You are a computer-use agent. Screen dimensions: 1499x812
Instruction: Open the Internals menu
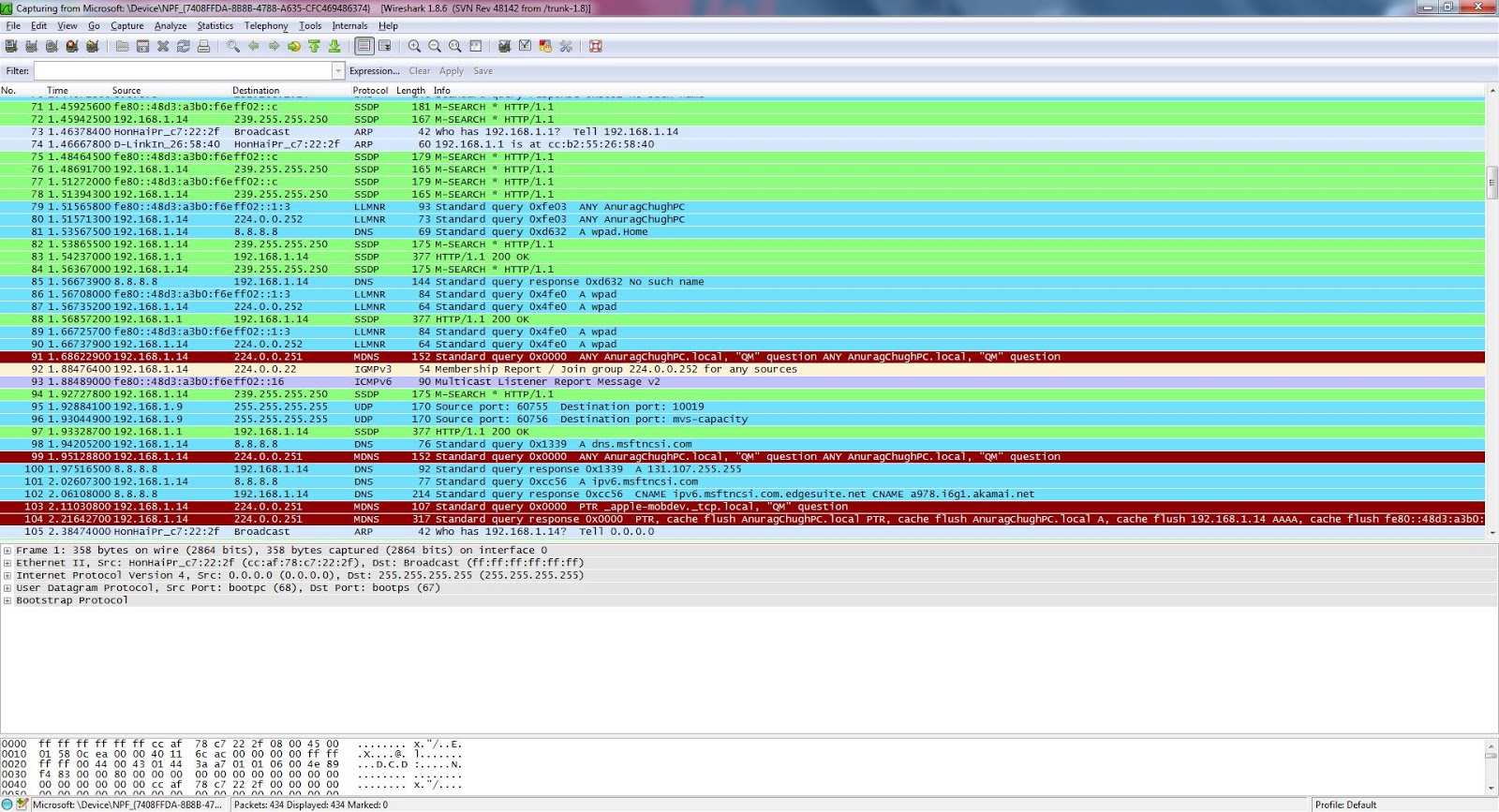[x=349, y=26]
